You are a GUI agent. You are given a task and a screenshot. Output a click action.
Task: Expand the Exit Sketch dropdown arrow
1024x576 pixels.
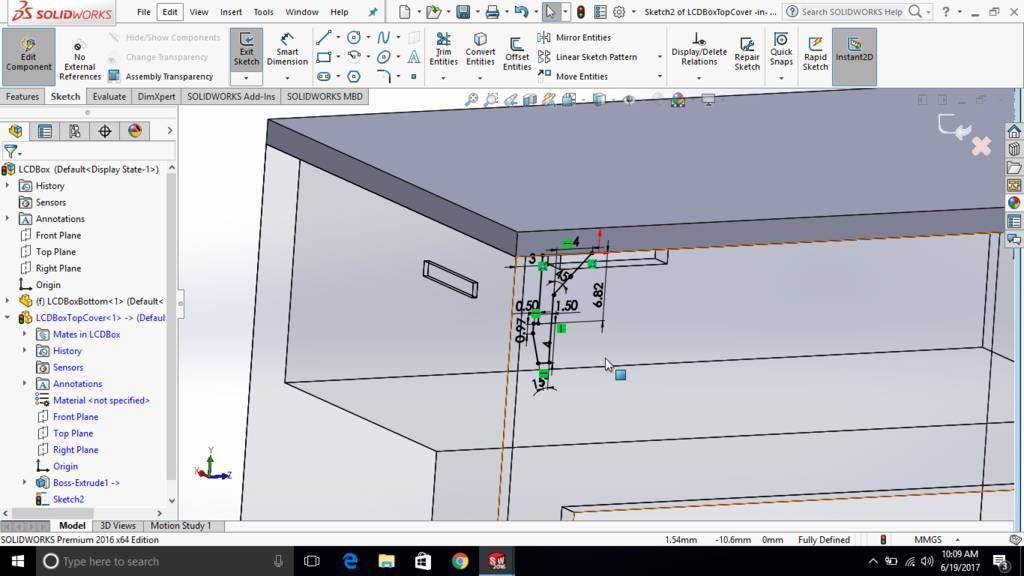pyautogui.click(x=246, y=78)
